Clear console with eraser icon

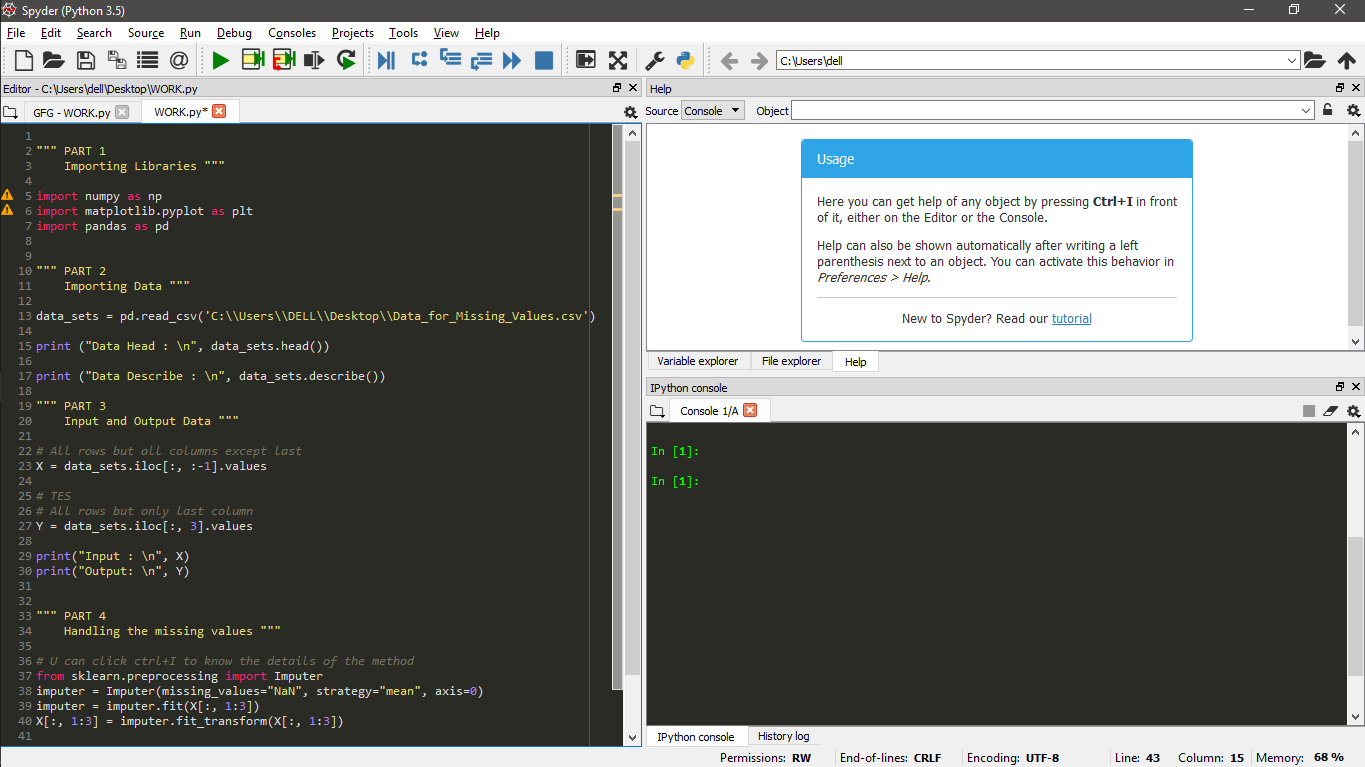[1330, 411]
